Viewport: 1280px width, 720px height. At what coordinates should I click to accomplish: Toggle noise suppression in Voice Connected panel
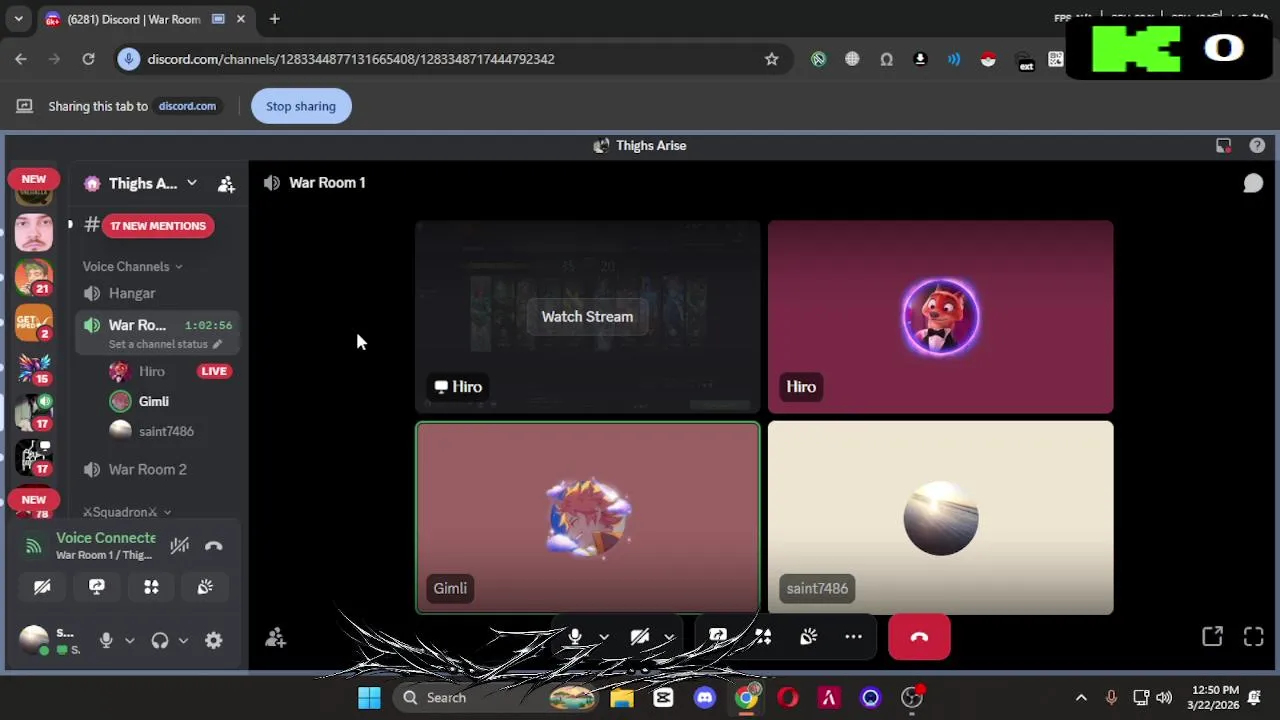point(179,546)
